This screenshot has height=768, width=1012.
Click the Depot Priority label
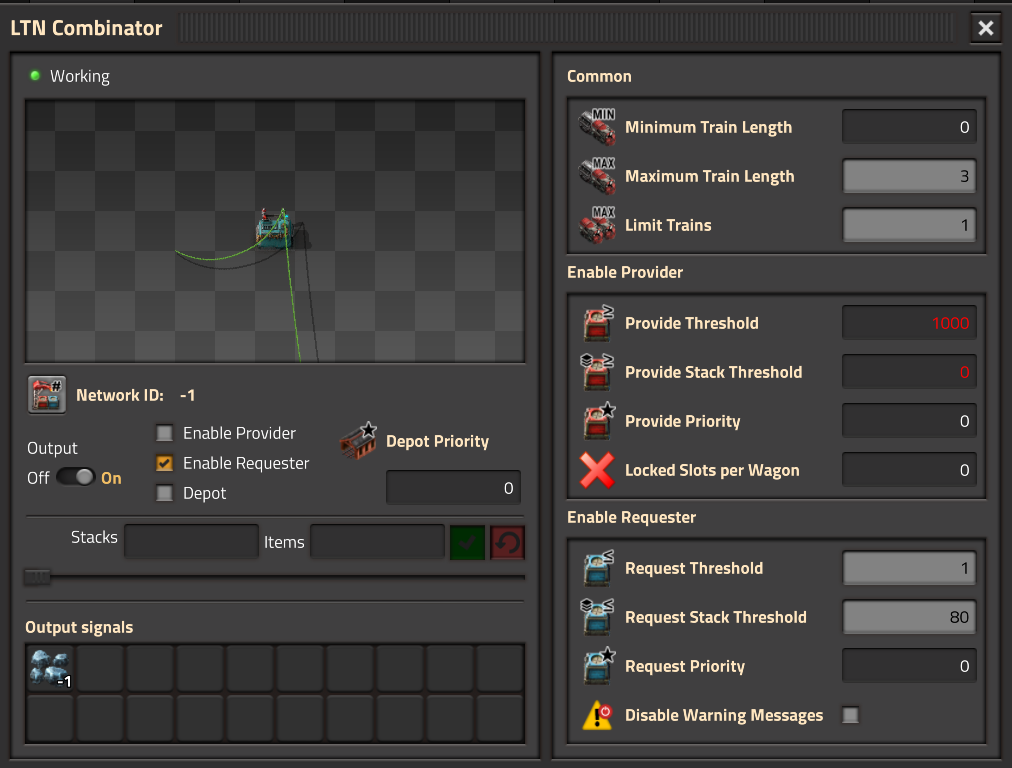click(437, 441)
